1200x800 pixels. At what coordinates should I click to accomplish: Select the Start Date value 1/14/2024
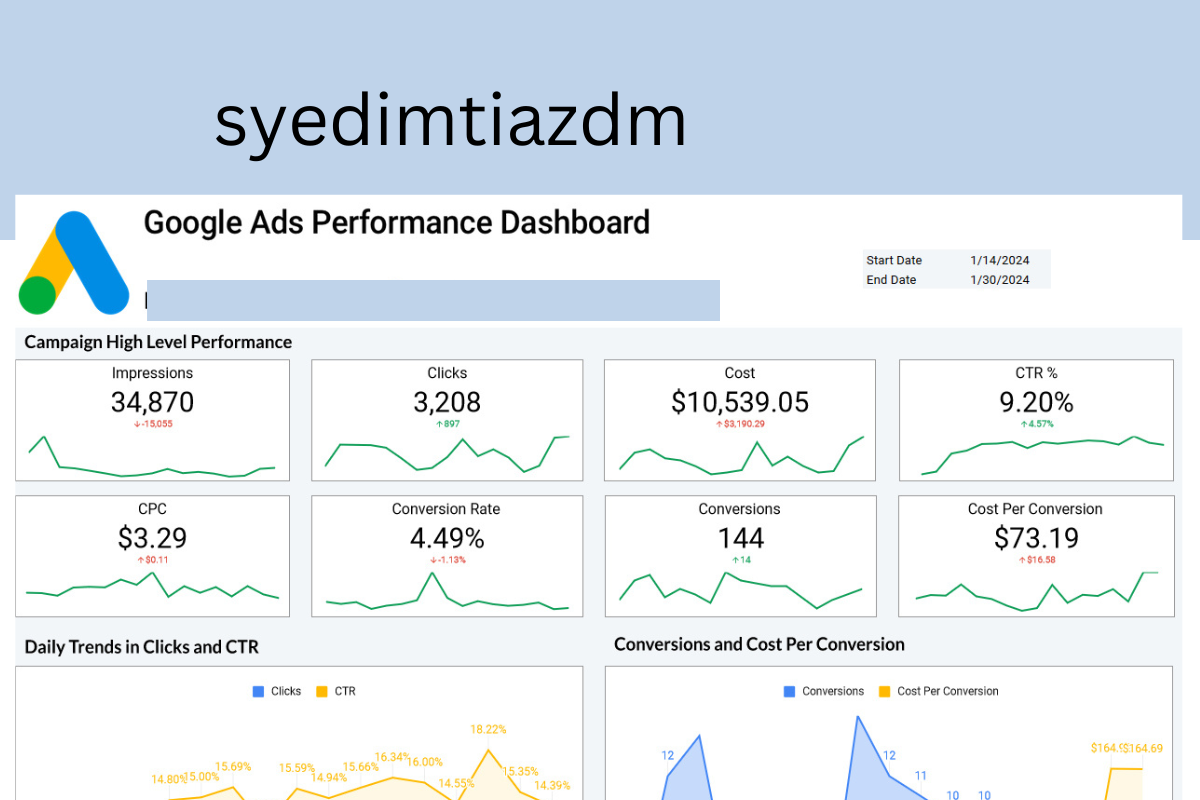(x=999, y=260)
